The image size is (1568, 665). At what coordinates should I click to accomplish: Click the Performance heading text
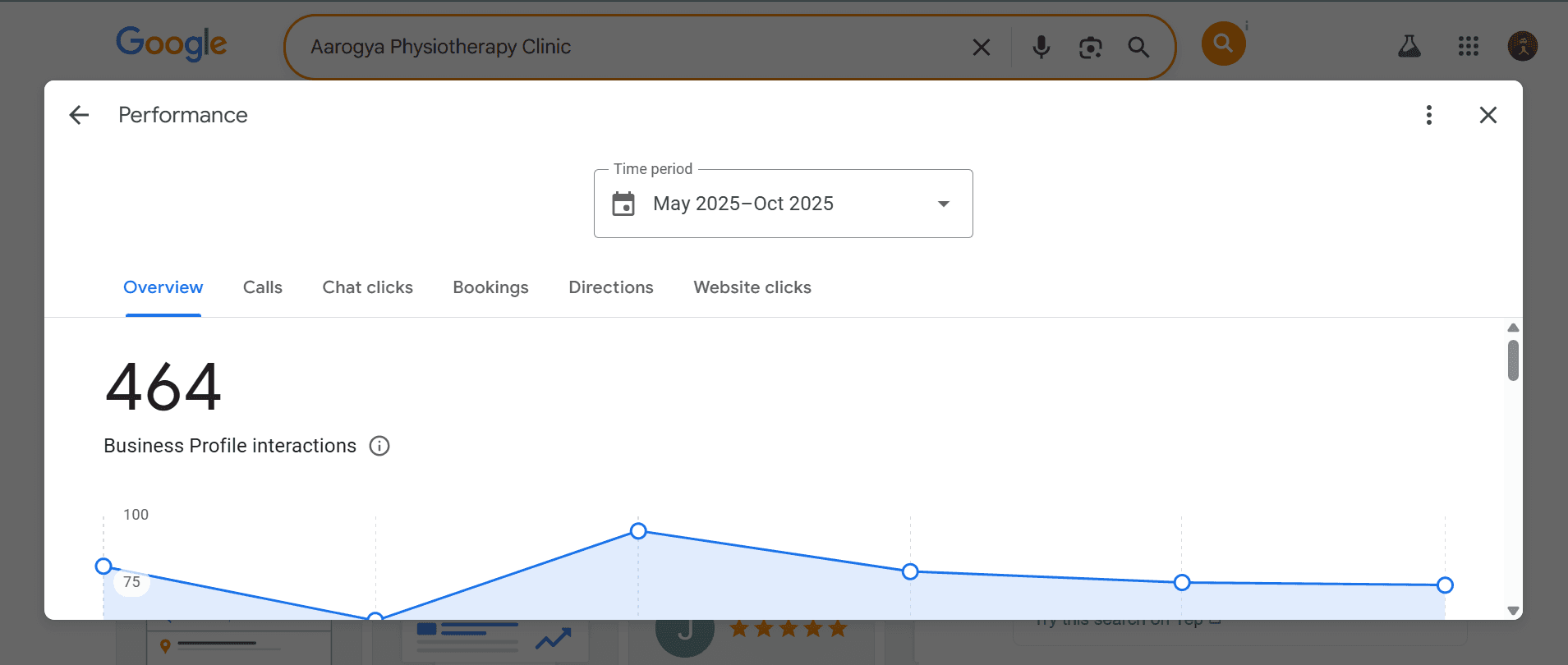click(x=183, y=115)
